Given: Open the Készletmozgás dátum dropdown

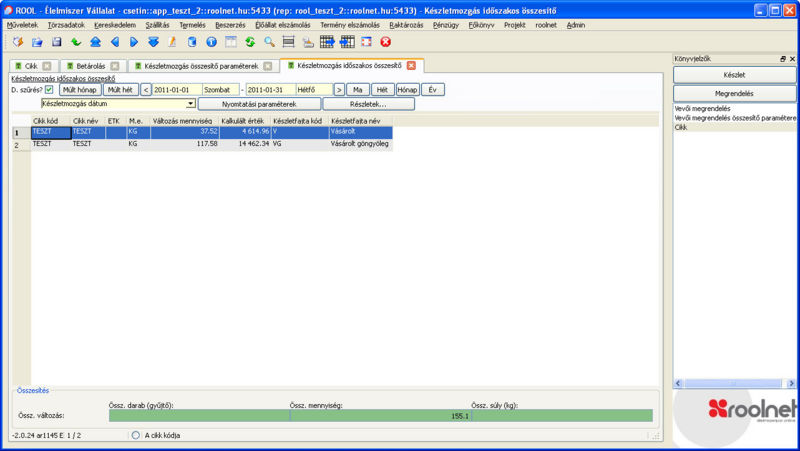Looking at the screenshot, I should tap(190, 103).
